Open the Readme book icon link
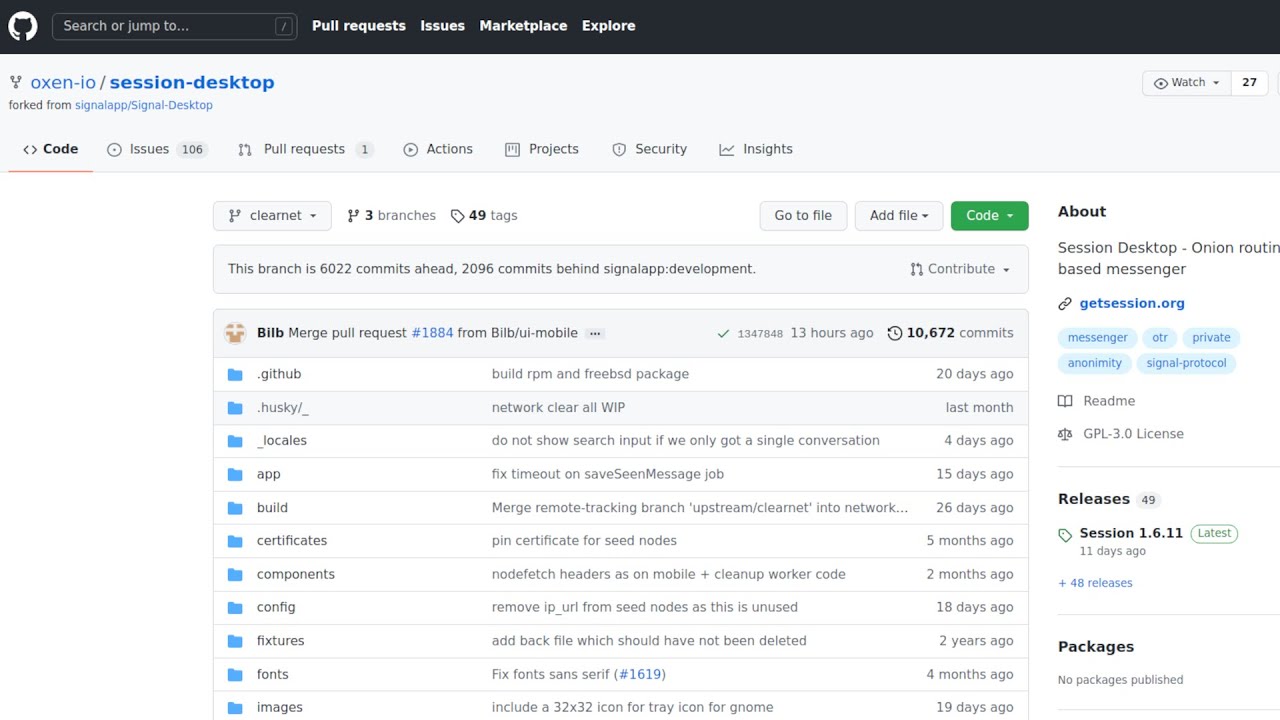This screenshot has height=720, width=1280. tap(1065, 401)
